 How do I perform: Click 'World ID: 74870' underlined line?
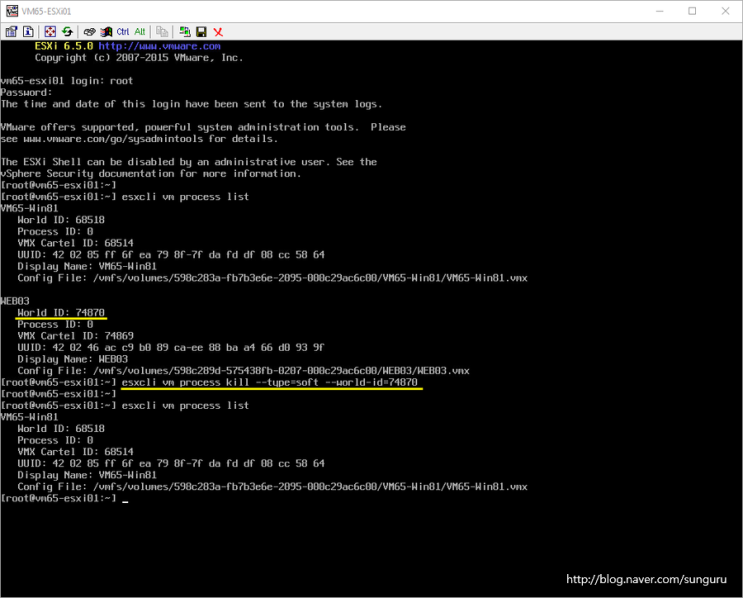tap(61, 312)
